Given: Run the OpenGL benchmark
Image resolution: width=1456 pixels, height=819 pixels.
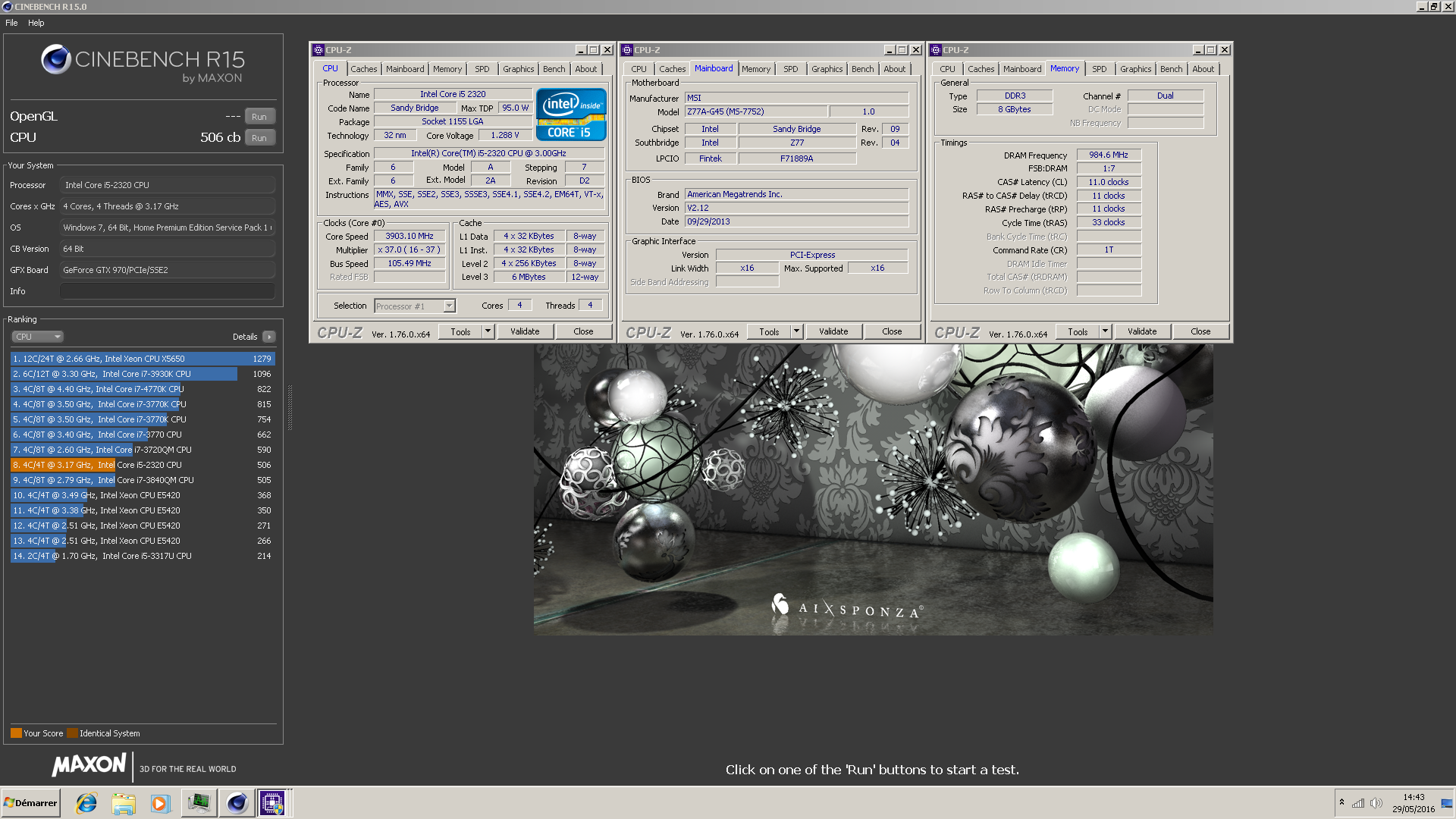Looking at the screenshot, I should click(x=259, y=117).
